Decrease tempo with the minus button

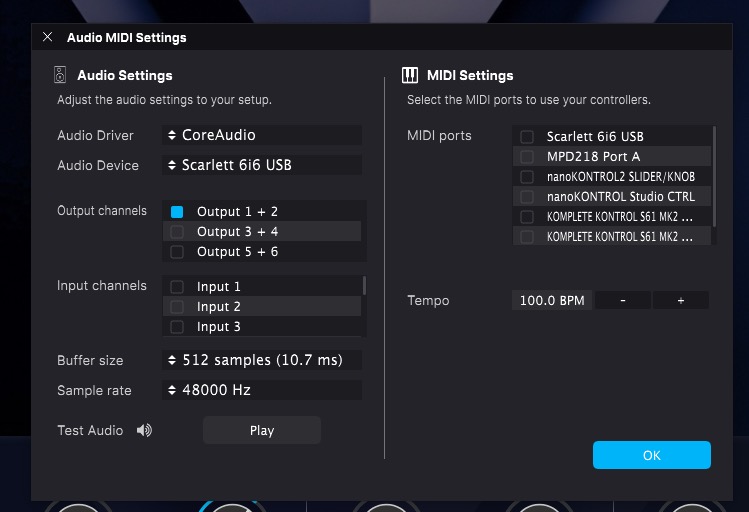point(622,301)
